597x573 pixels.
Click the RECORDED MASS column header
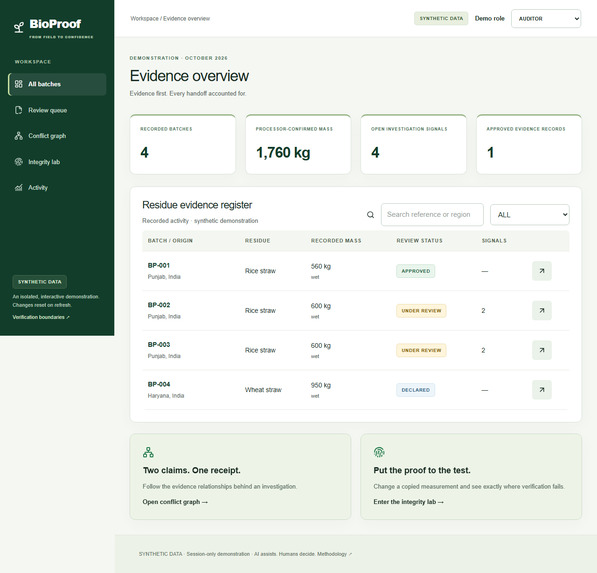336,241
